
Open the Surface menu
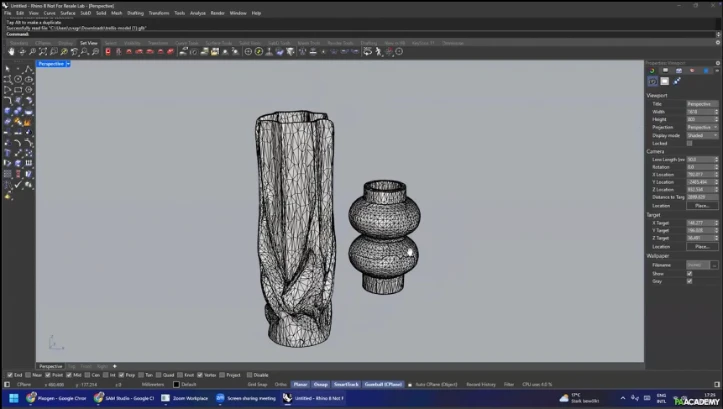68,13
